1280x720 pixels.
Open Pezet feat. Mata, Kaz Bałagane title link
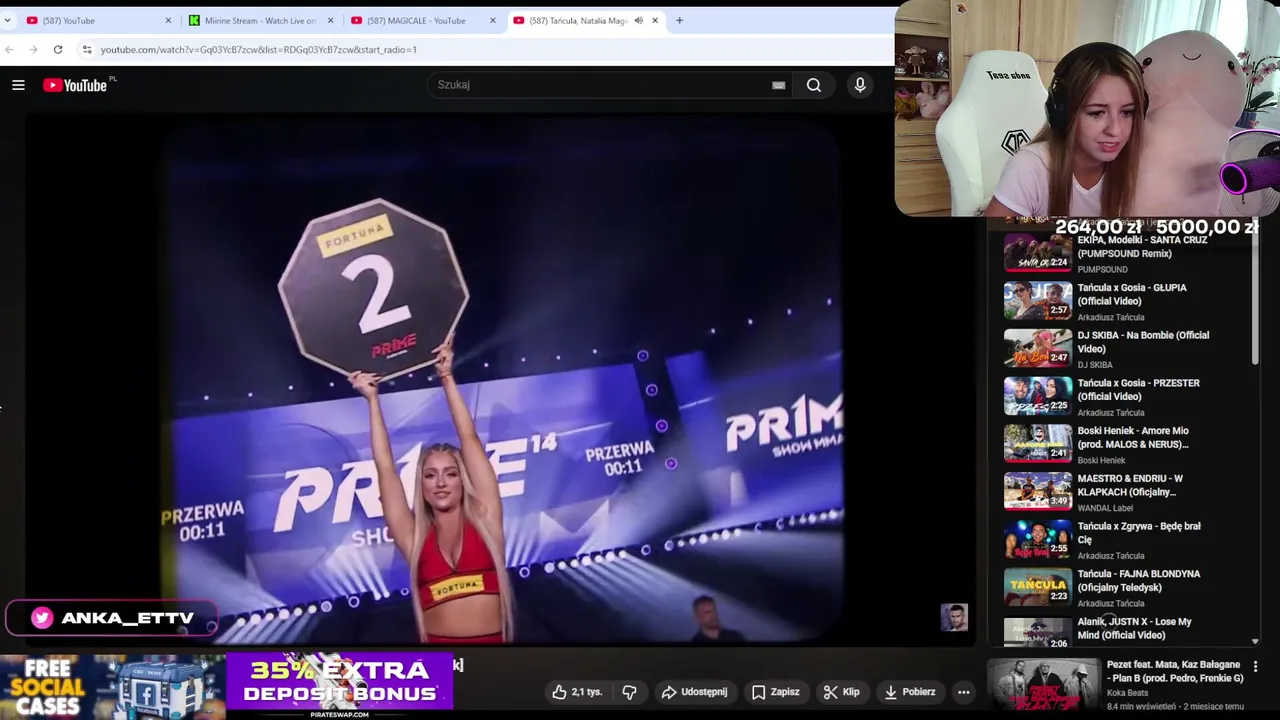(1175, 671)
